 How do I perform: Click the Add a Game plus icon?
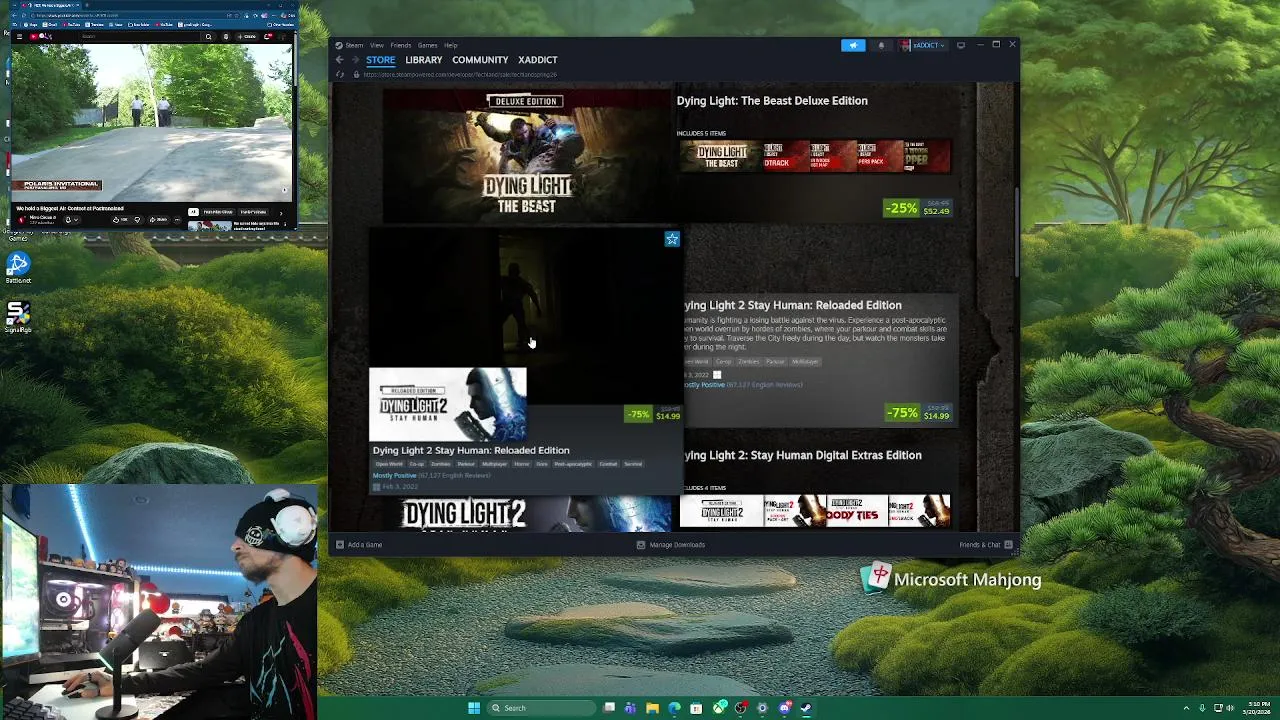point(340,545)
